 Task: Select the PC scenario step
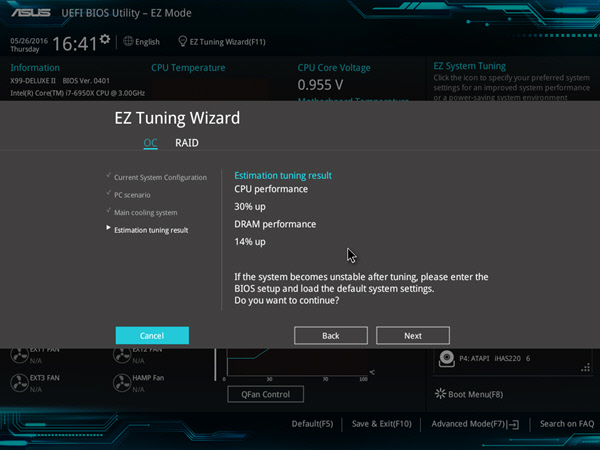point(132,195)
